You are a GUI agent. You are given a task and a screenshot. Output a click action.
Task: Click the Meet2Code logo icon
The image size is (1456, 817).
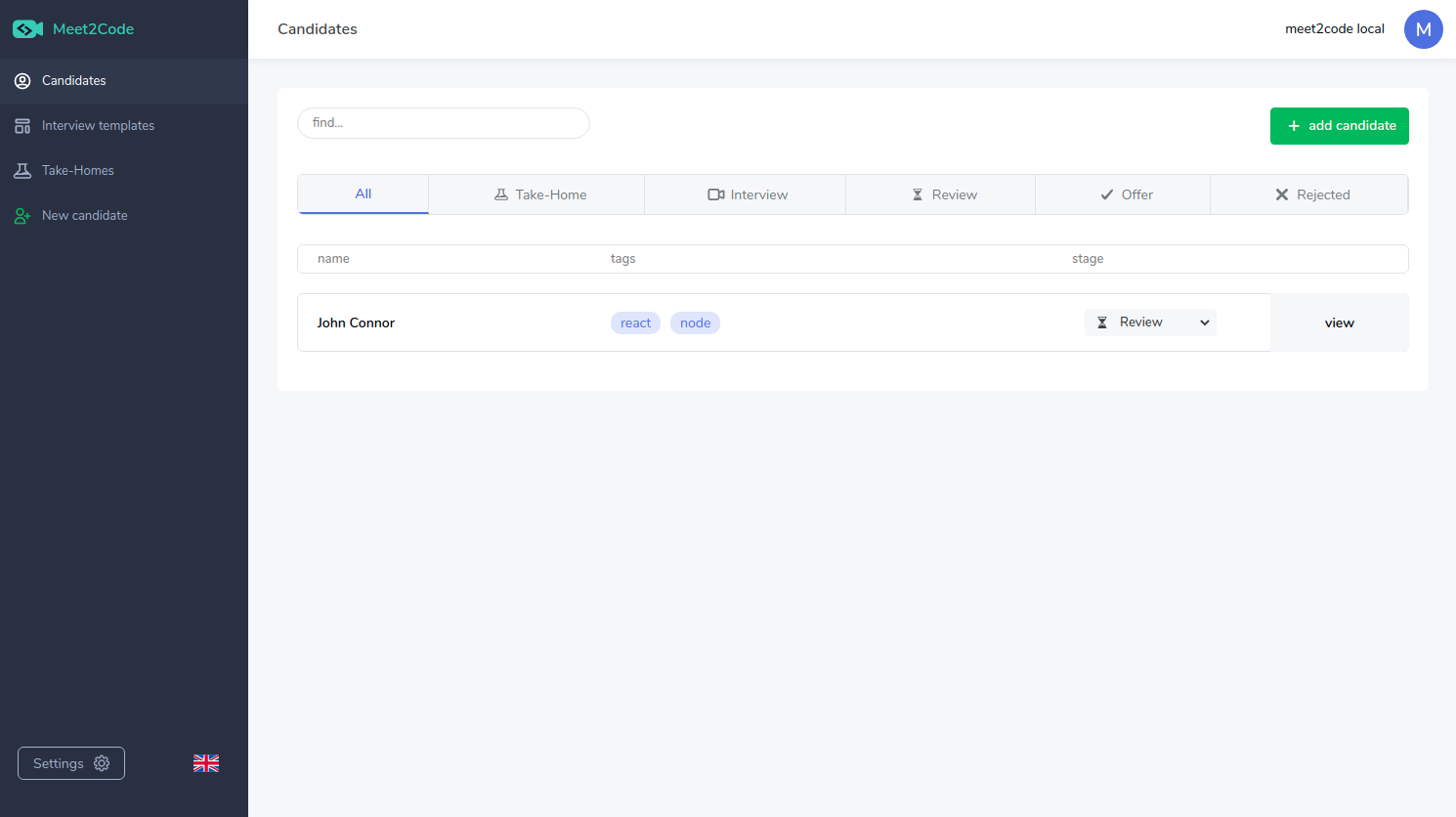click(x=26, y=28)
